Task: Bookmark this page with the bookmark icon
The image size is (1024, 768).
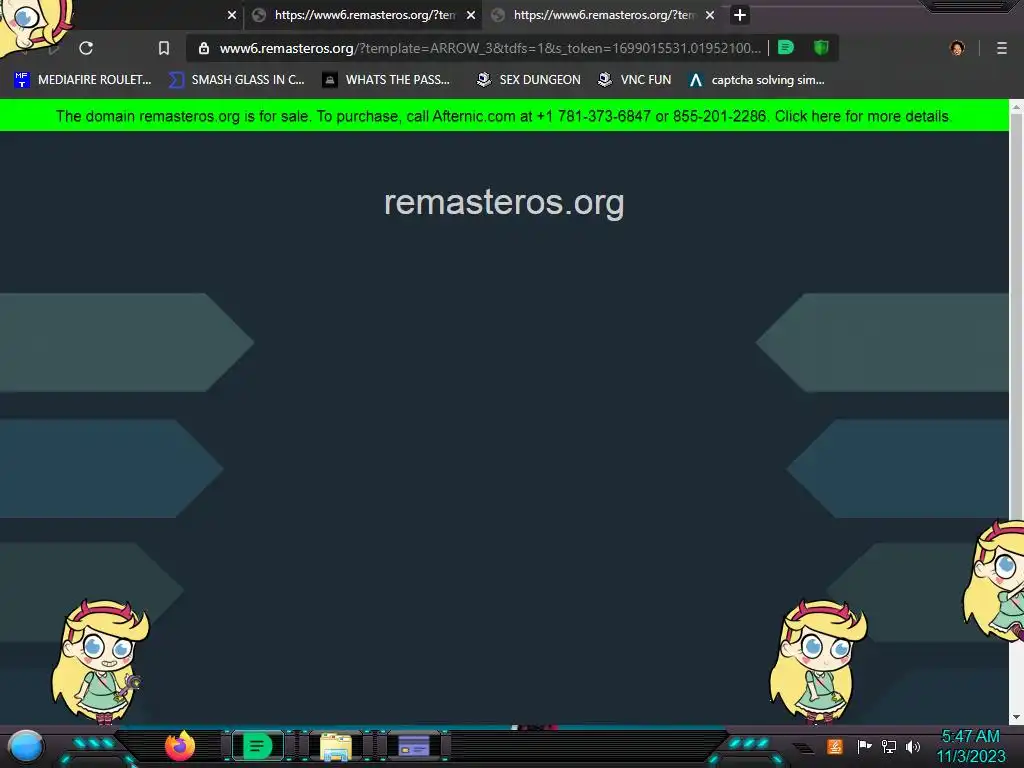Action: pos(164,48)
